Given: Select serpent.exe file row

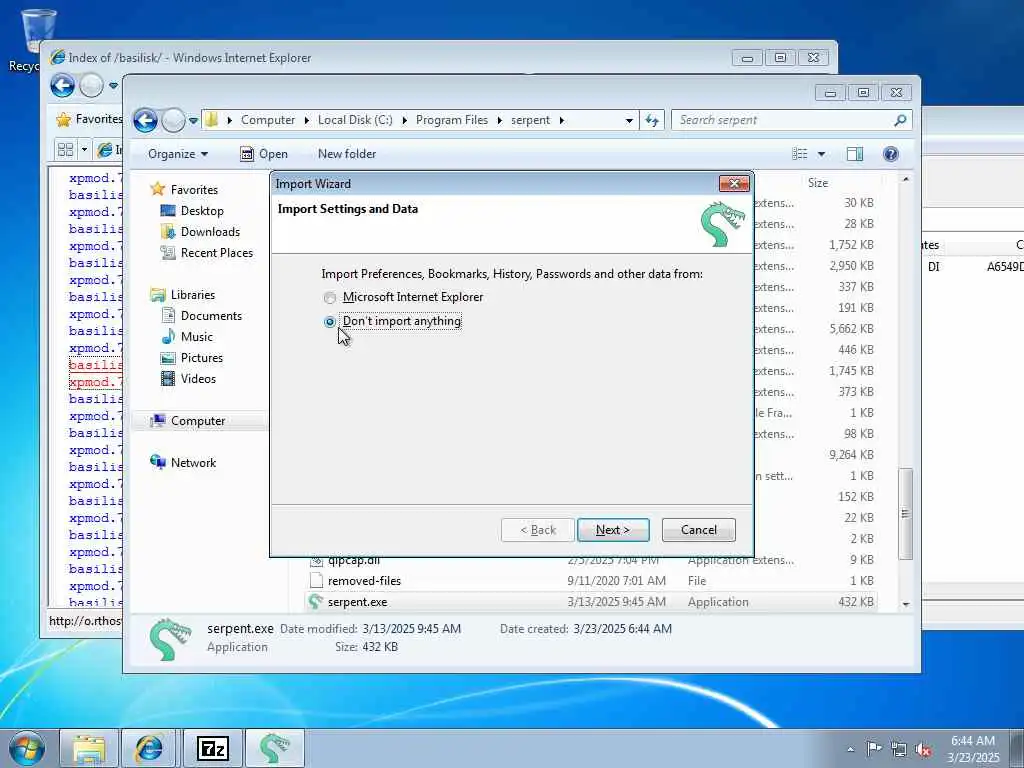Looking at the screenshot, I should click(591, 601).
